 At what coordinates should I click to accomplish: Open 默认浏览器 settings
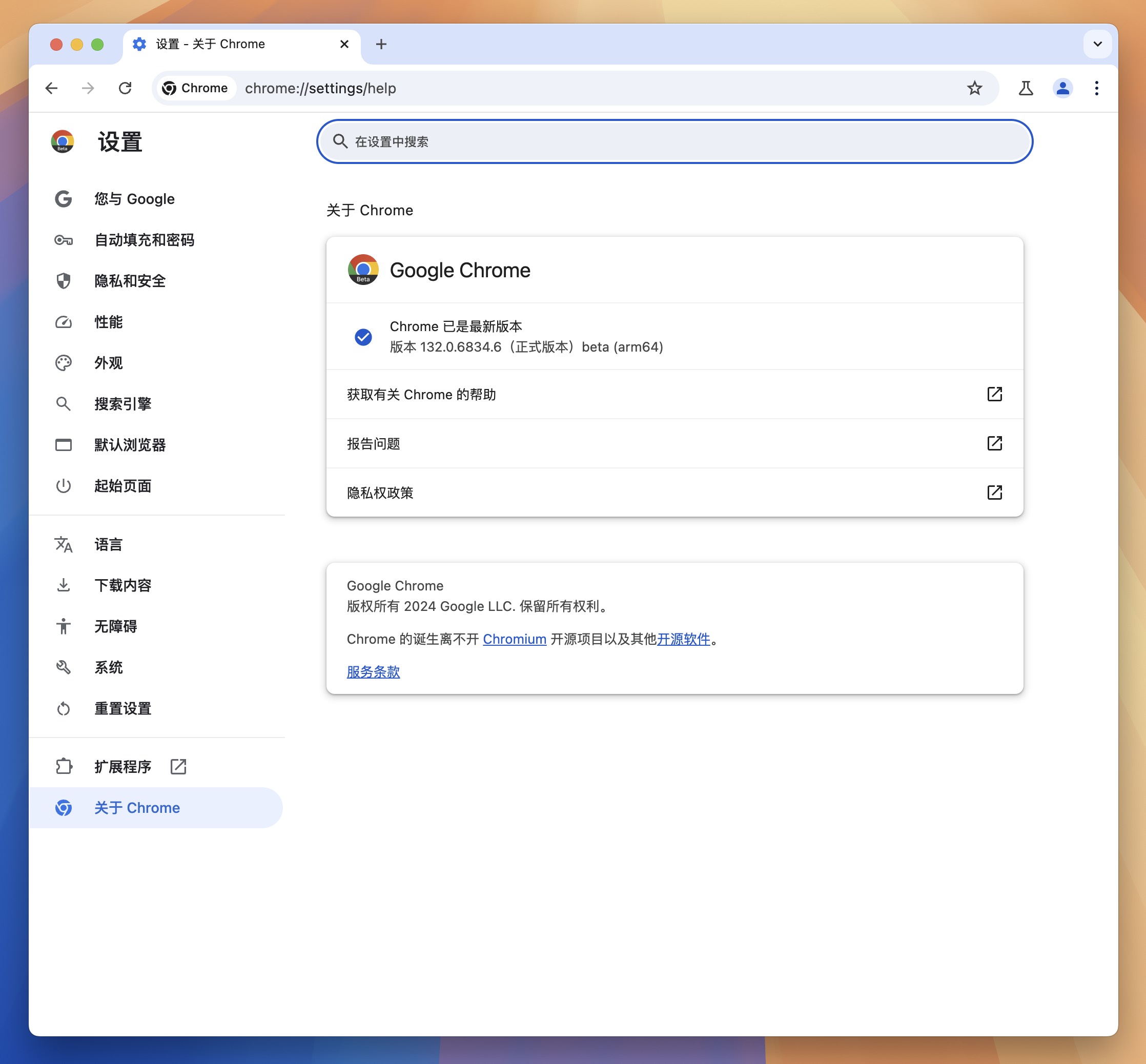click(156, 445)
